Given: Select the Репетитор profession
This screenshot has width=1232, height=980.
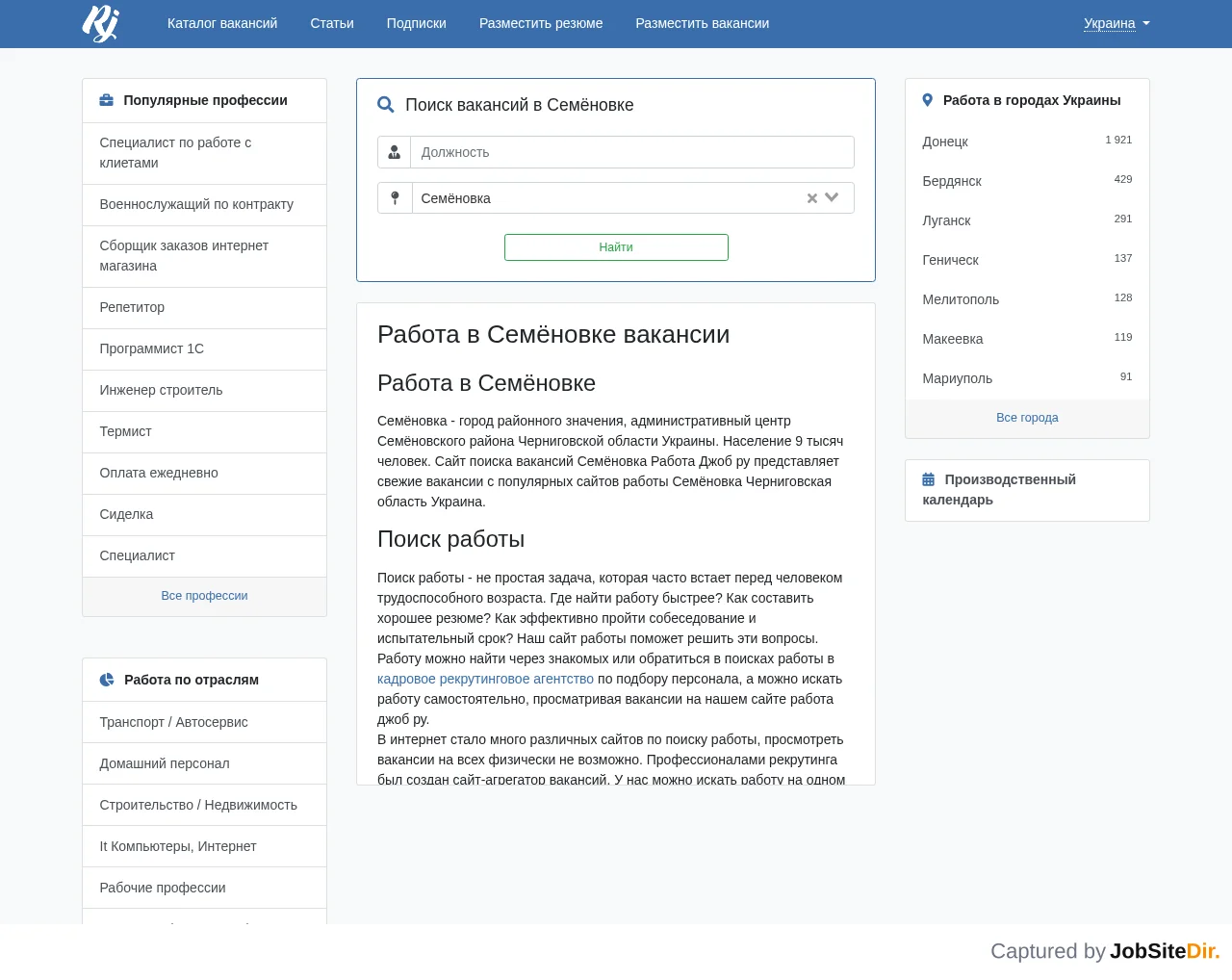Looking at the screenshot, I should [x=204, y=308].
